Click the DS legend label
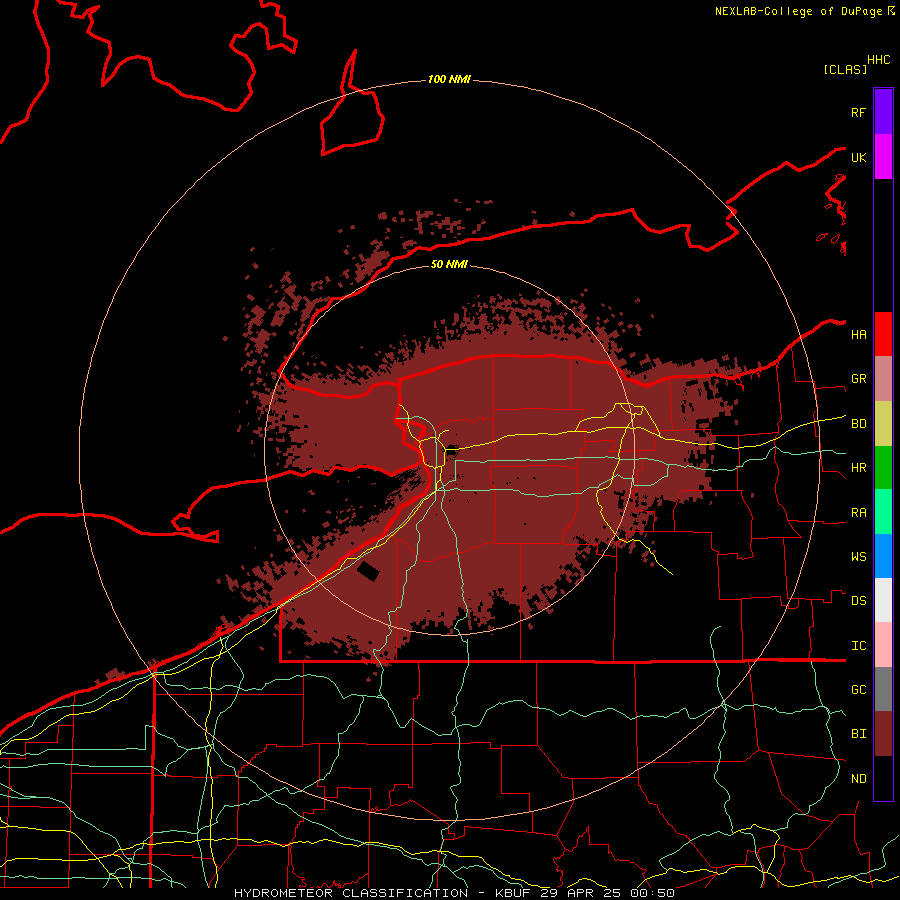 [858, 601]
